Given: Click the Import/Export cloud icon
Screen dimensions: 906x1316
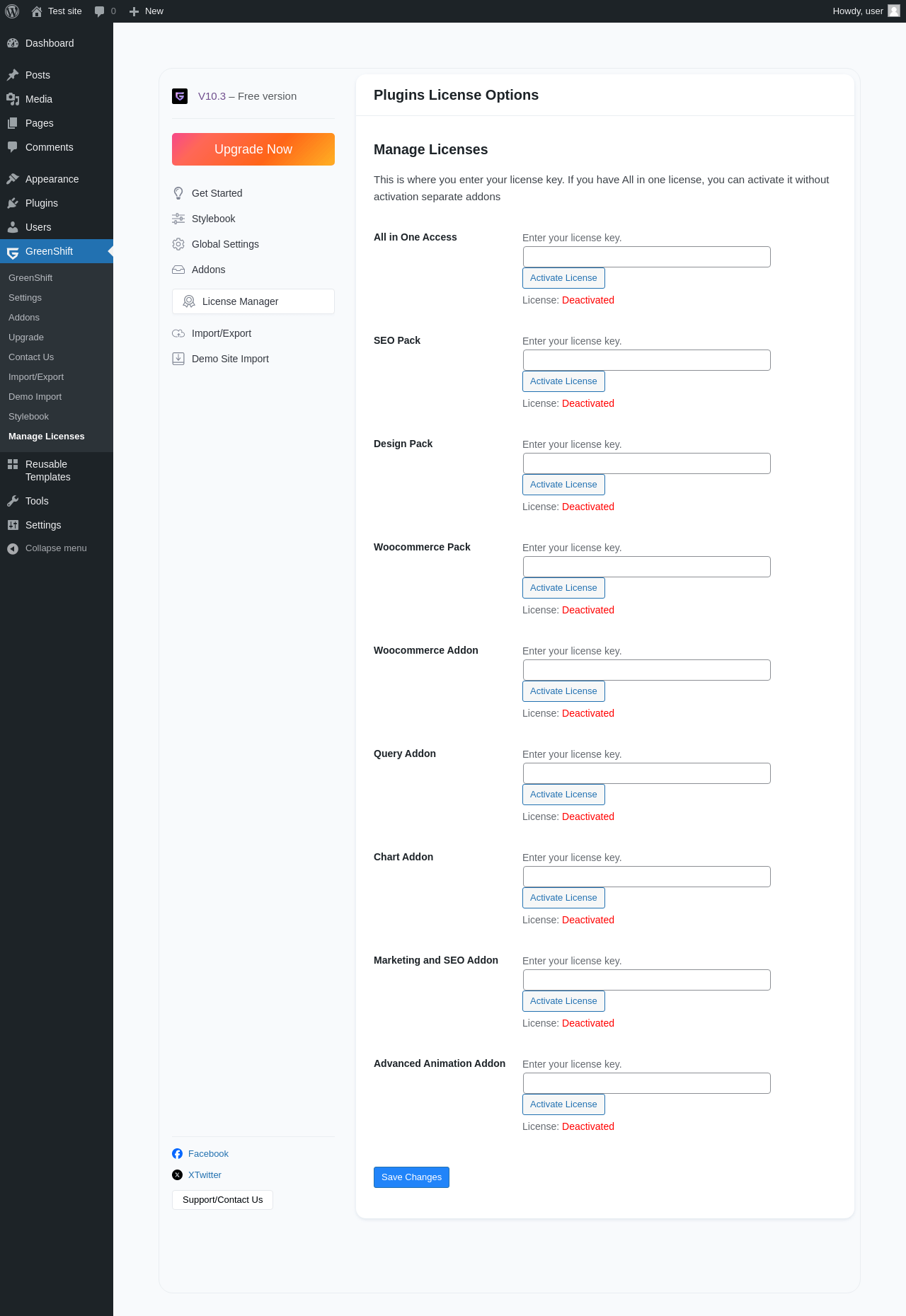Looking at the screenshot, I should 178,333.
